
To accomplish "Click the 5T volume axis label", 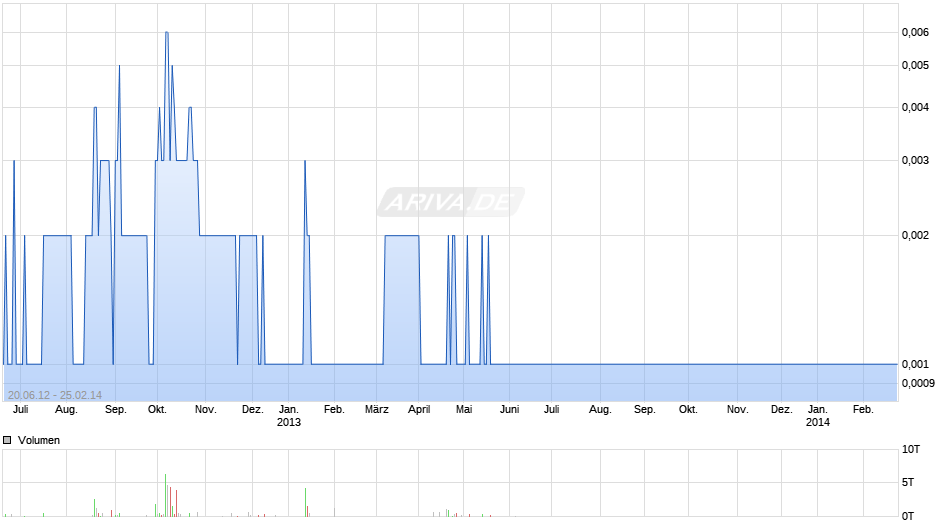I will click(x=908, y=482).
